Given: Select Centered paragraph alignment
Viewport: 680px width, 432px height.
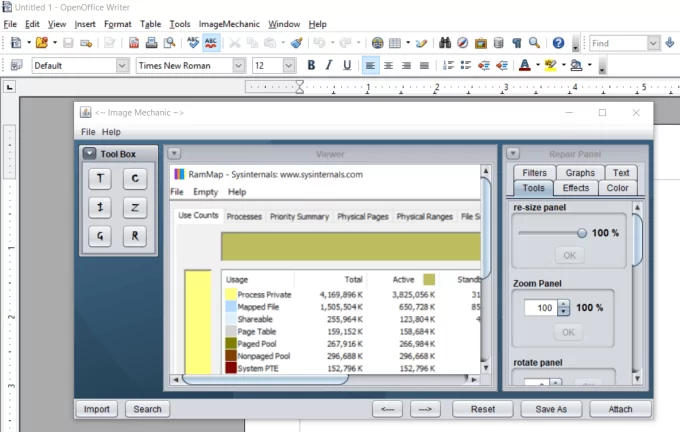Looking at the screenshot, I should pos(388,65).
